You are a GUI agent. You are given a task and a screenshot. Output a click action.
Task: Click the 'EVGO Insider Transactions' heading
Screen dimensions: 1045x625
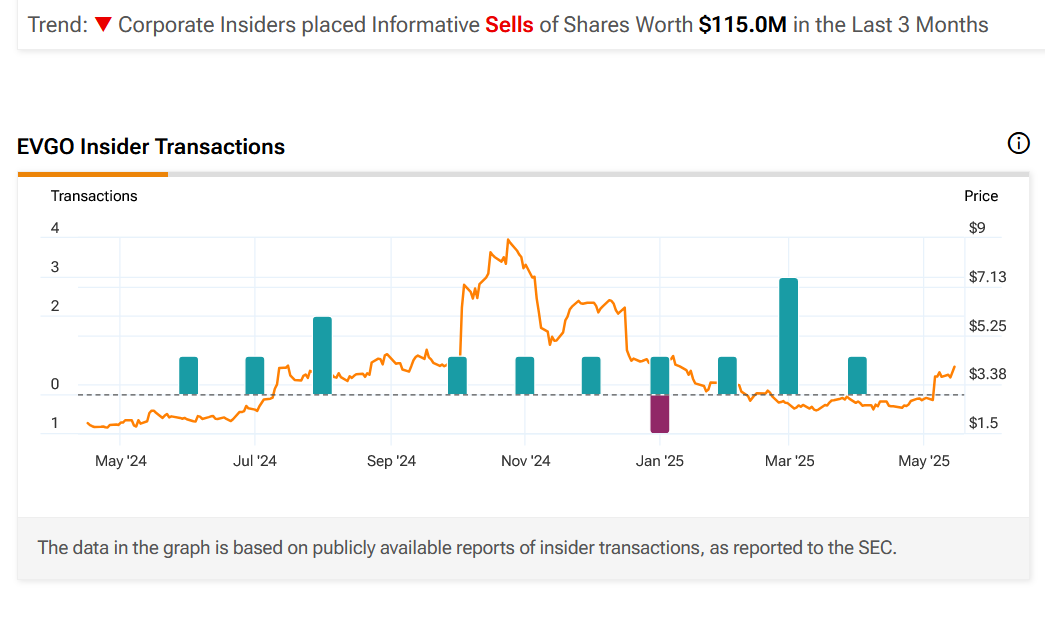[151, 147]
